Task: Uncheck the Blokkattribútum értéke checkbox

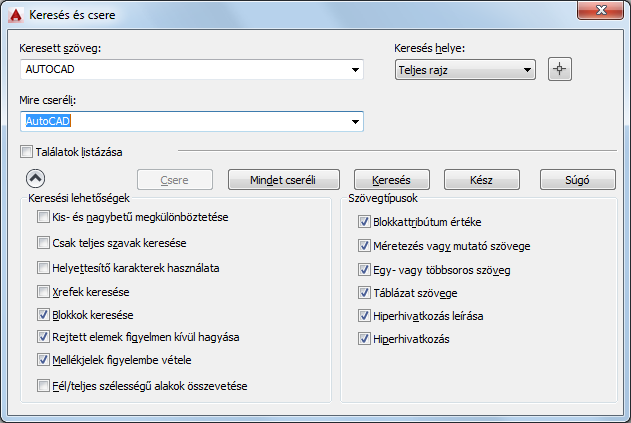Action: pos(364,221)
